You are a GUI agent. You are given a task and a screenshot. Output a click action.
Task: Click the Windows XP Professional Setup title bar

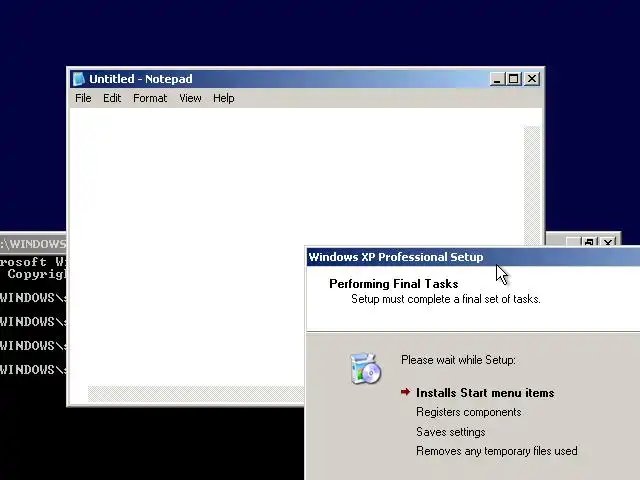(473, 257)
